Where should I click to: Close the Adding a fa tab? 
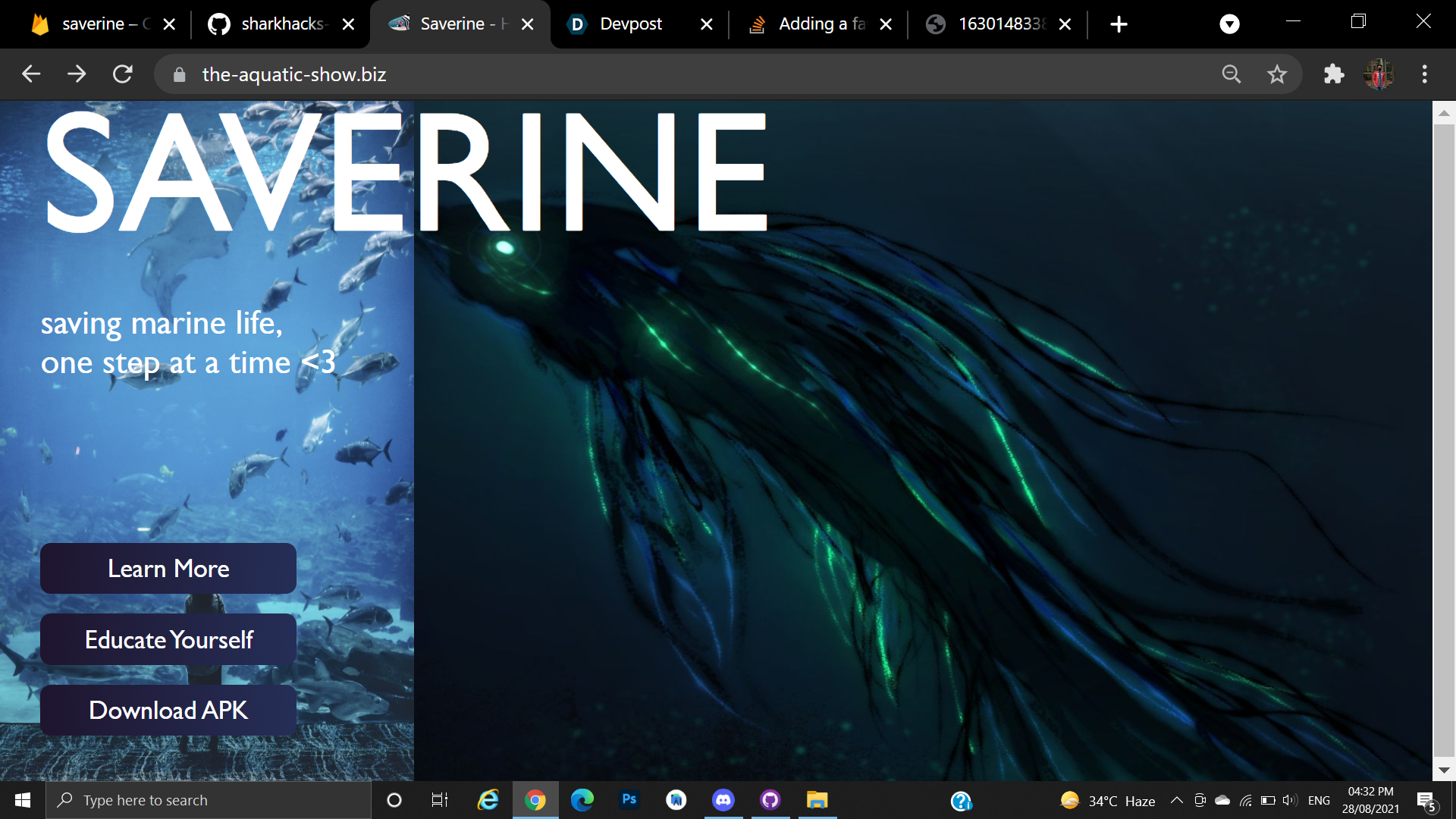(x=886, y=24)
